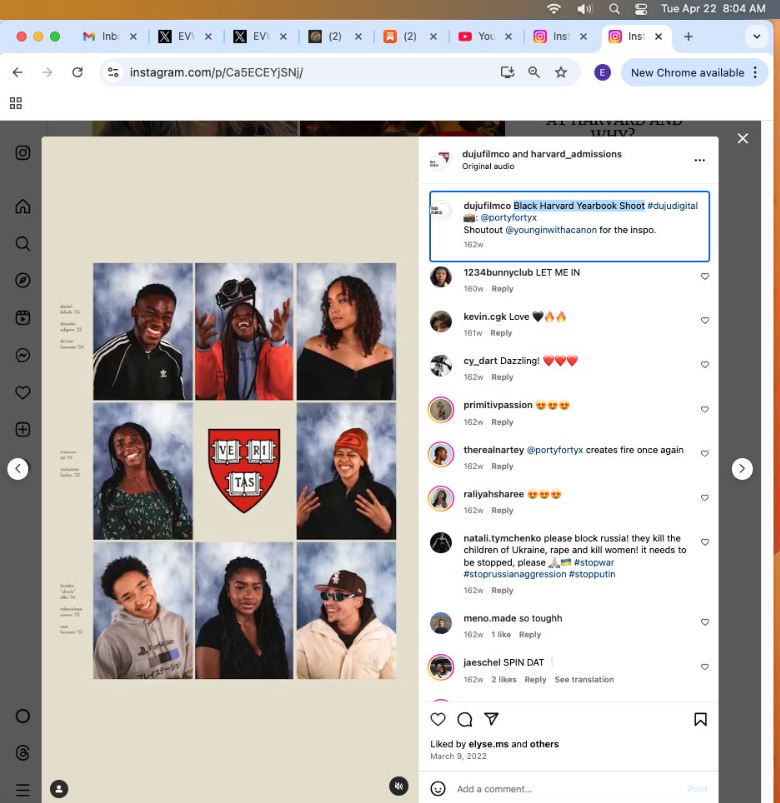
Task: Open Messenger in the sidebar
Action: coord(23,355)
